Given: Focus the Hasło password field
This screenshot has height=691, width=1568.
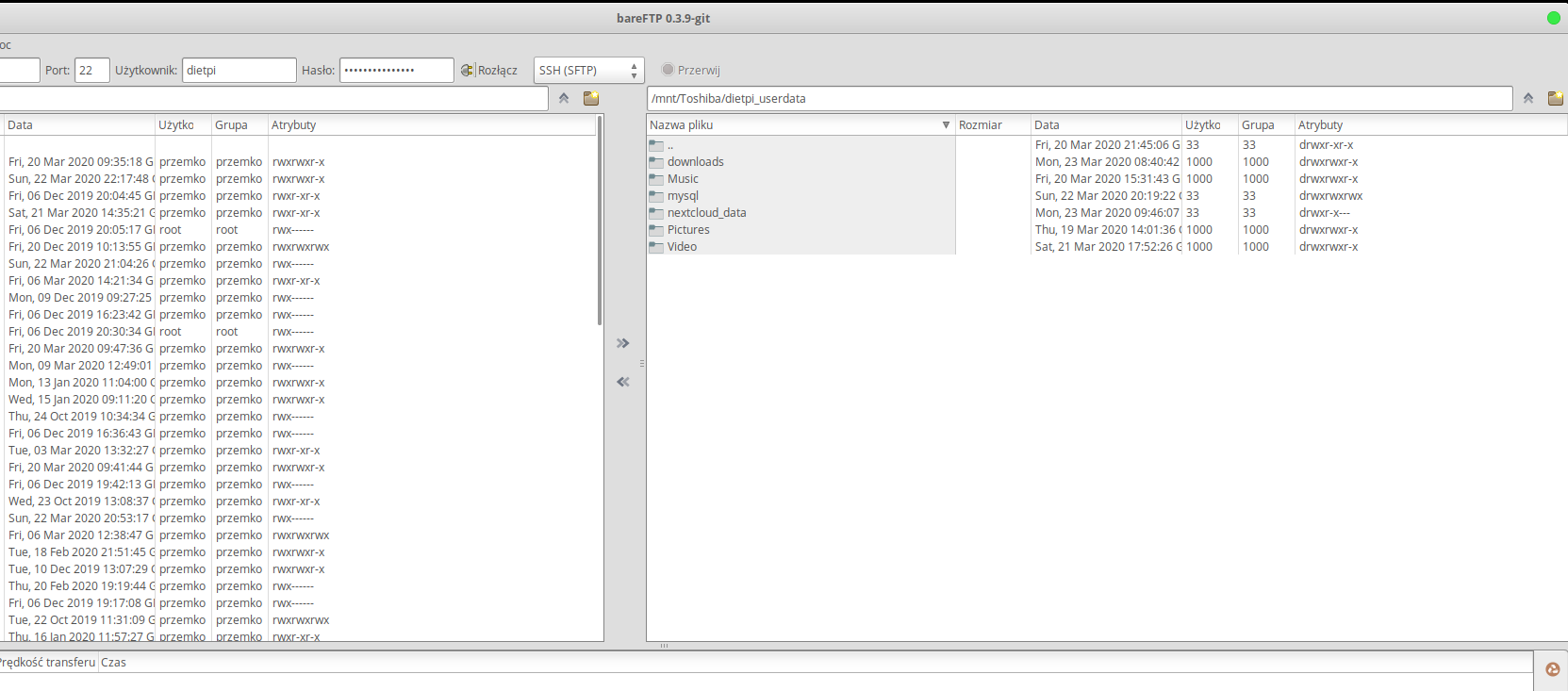Looking at the screenshot, I should pyautogui.click(x=396, y=71).
